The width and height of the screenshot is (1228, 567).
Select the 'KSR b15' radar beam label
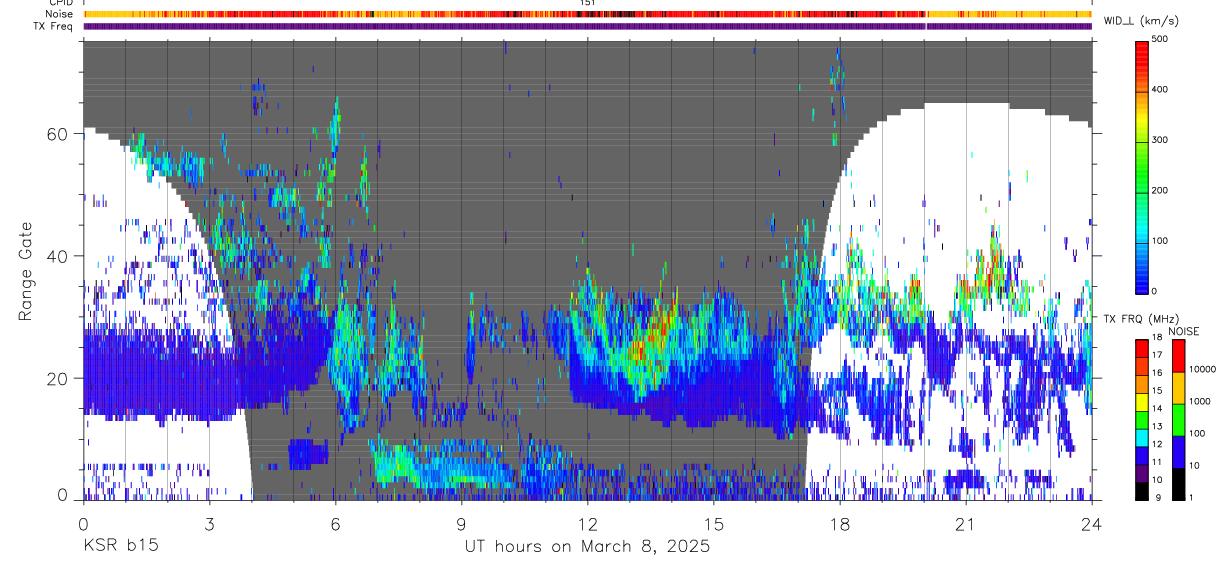[x=120, y=547]
